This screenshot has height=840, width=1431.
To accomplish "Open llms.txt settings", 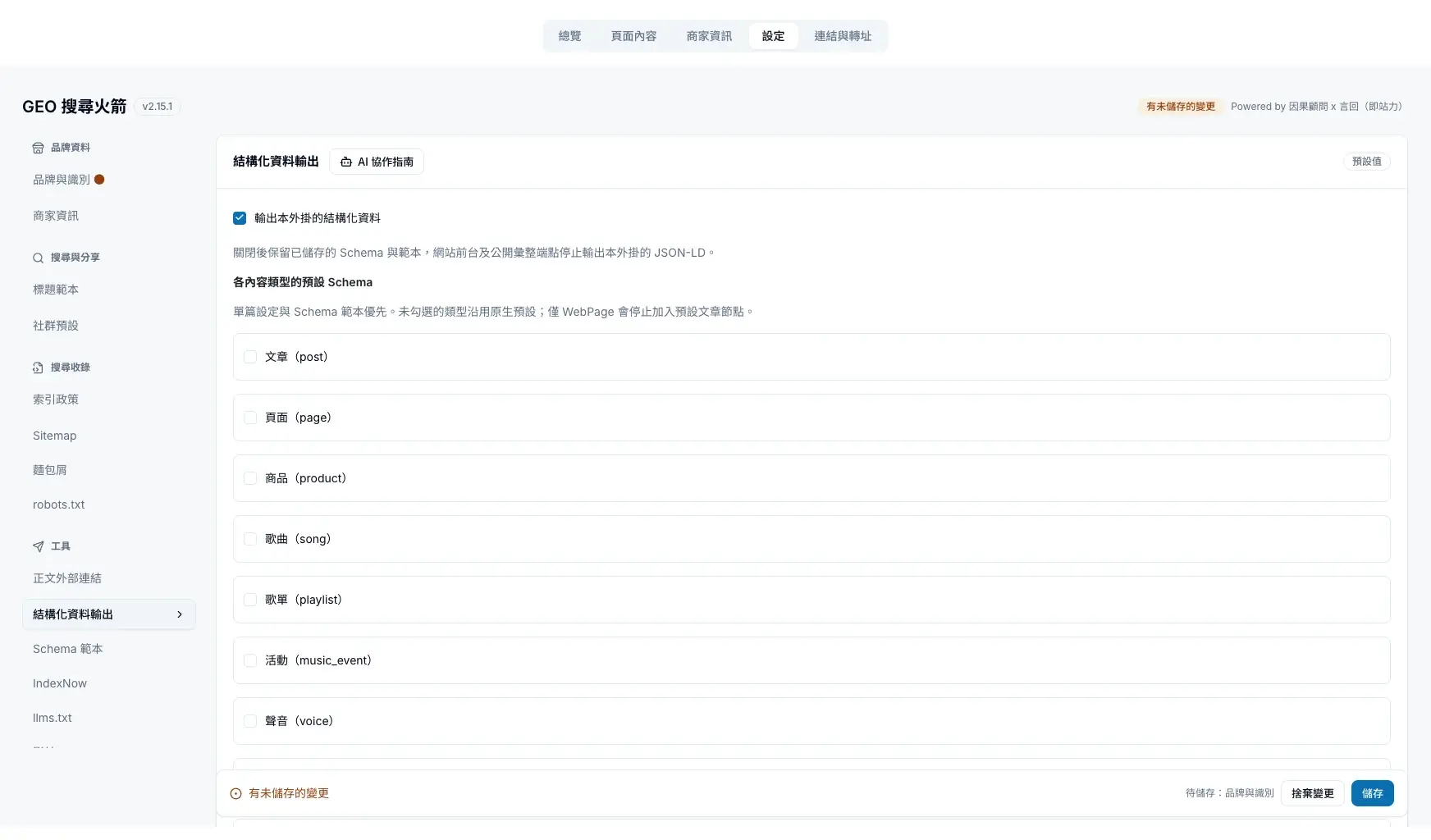I will click(109, 718).
